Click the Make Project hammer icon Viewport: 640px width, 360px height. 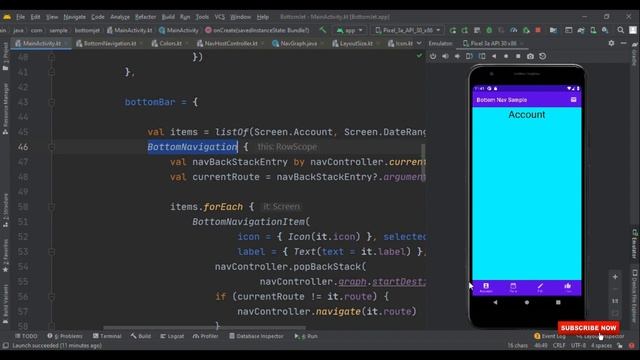(x=323, y=30)
